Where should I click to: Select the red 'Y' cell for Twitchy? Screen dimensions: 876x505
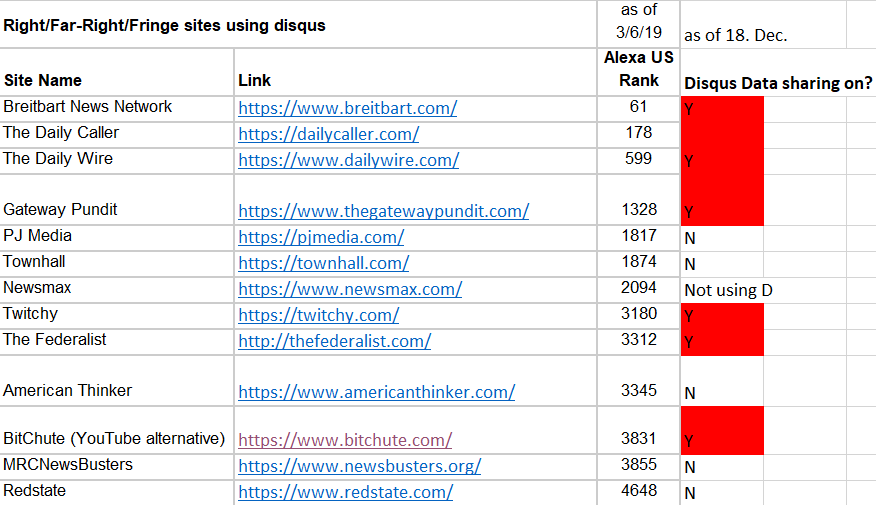(x=722, y=316)
